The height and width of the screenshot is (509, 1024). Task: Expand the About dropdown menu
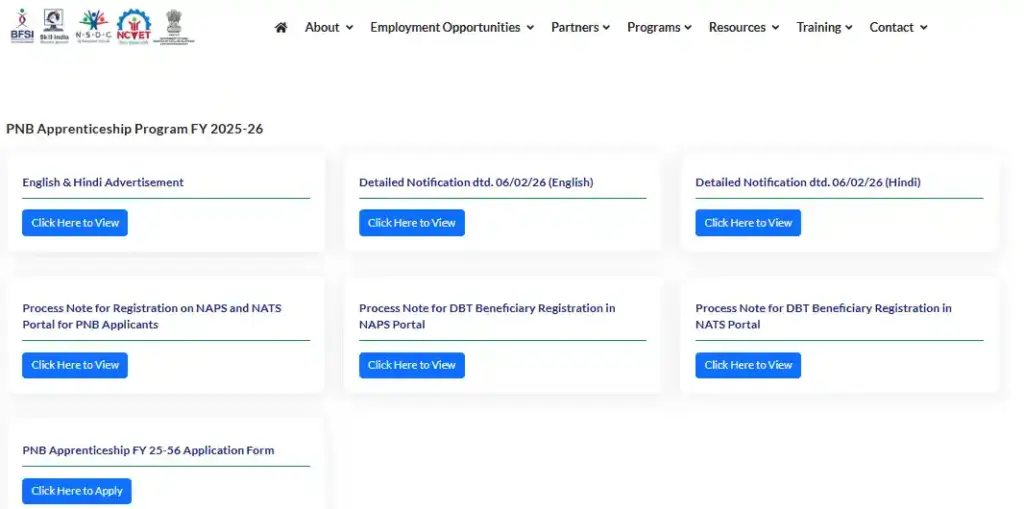(x=328, y=28)
